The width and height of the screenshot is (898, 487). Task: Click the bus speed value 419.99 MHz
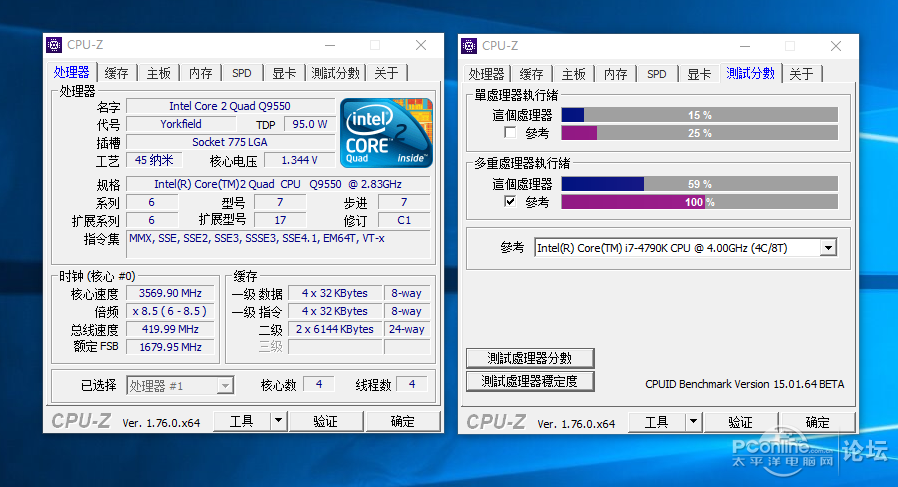pos(170,329)
